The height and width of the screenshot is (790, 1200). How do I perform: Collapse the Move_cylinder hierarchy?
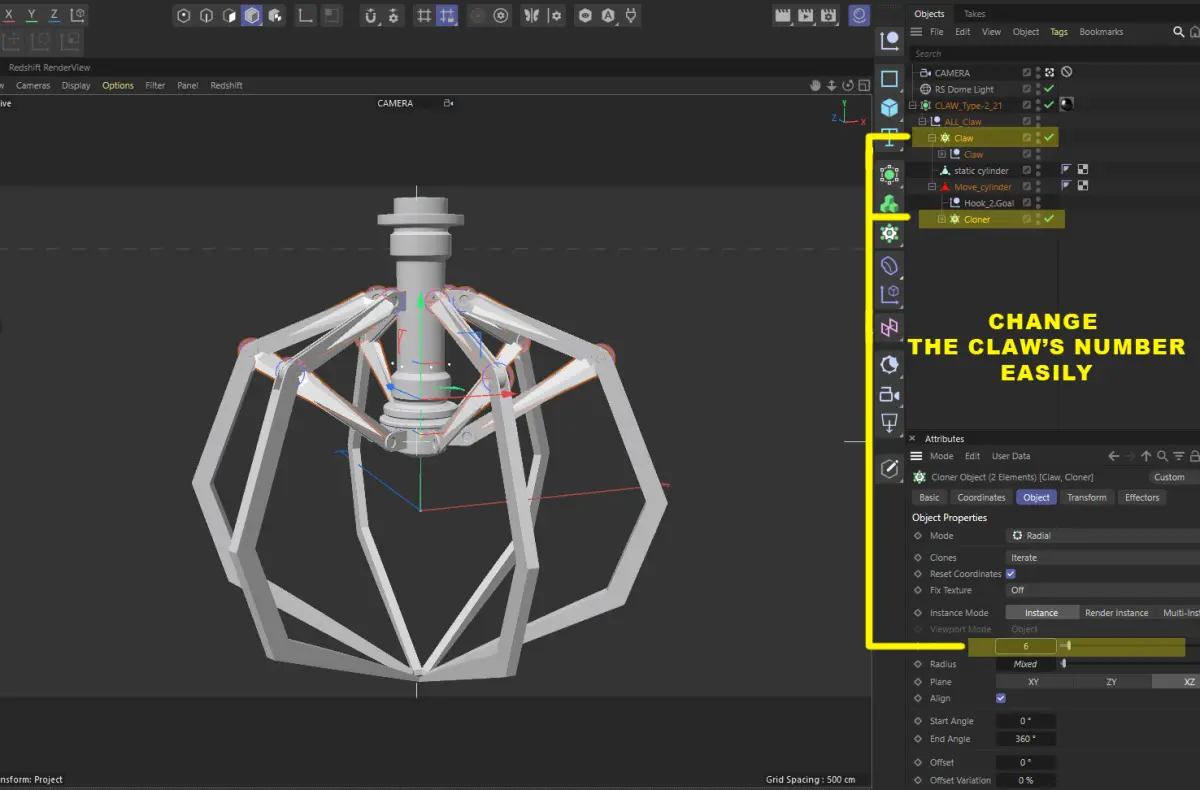(x=932, y=187)
